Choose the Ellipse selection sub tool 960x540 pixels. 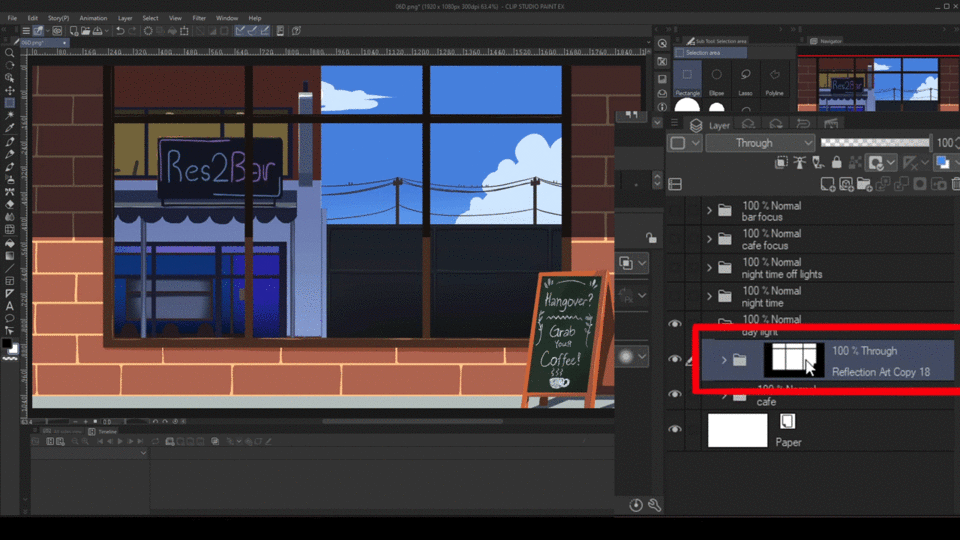coord(716,80)
